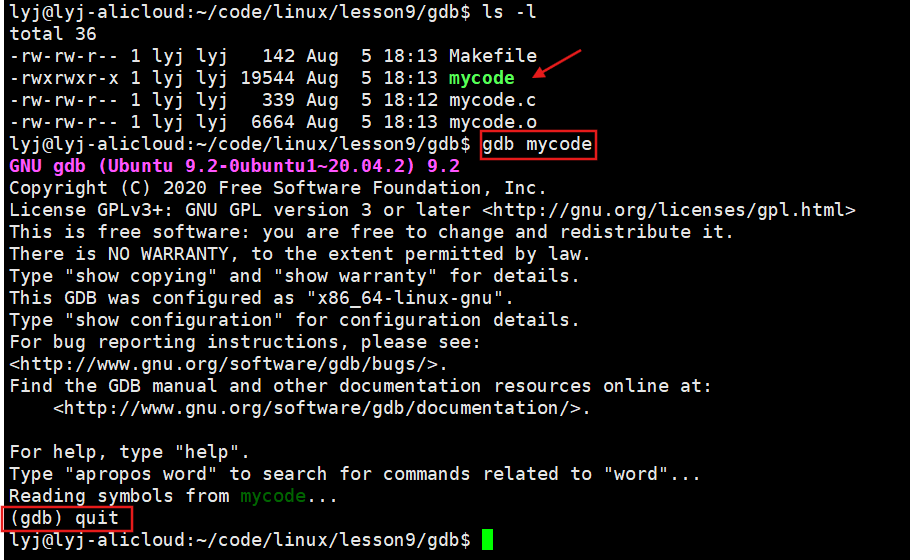
Task: Click the file size 6664
Action: pos(273,122)
